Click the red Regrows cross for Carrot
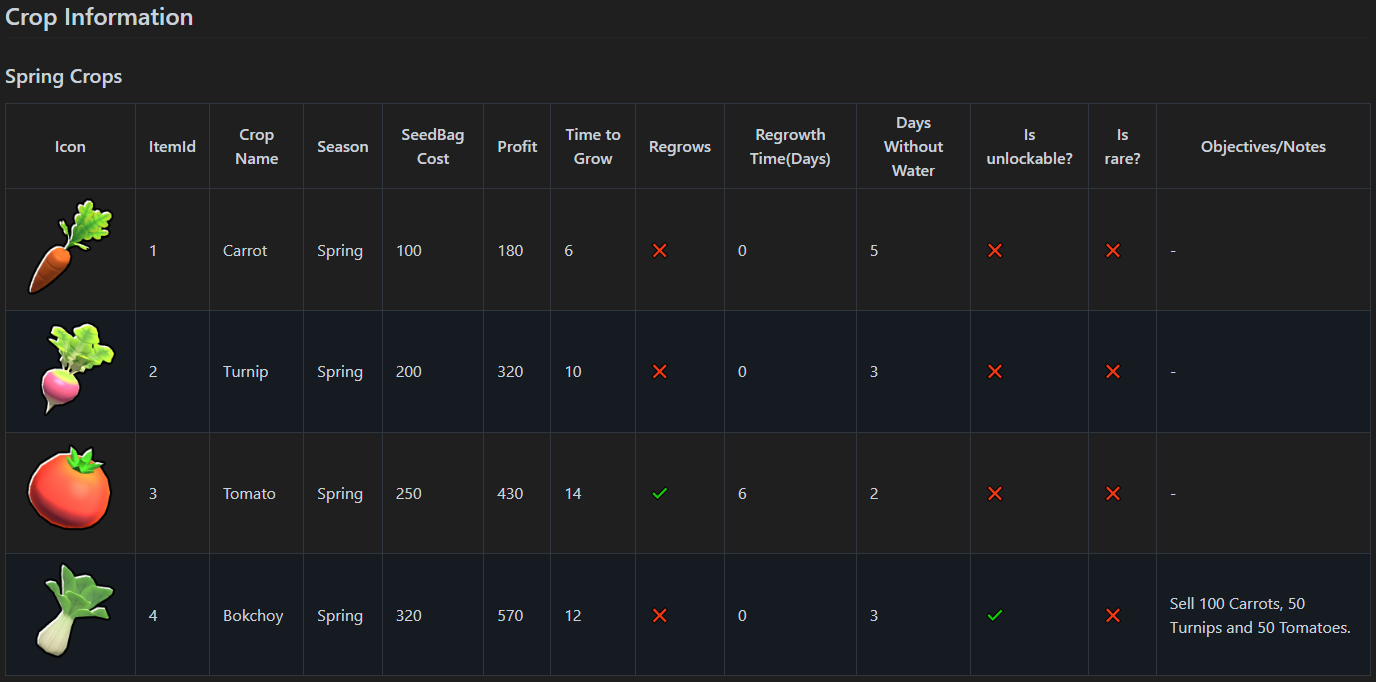The image size is (1376, 682). coord(659,250)
